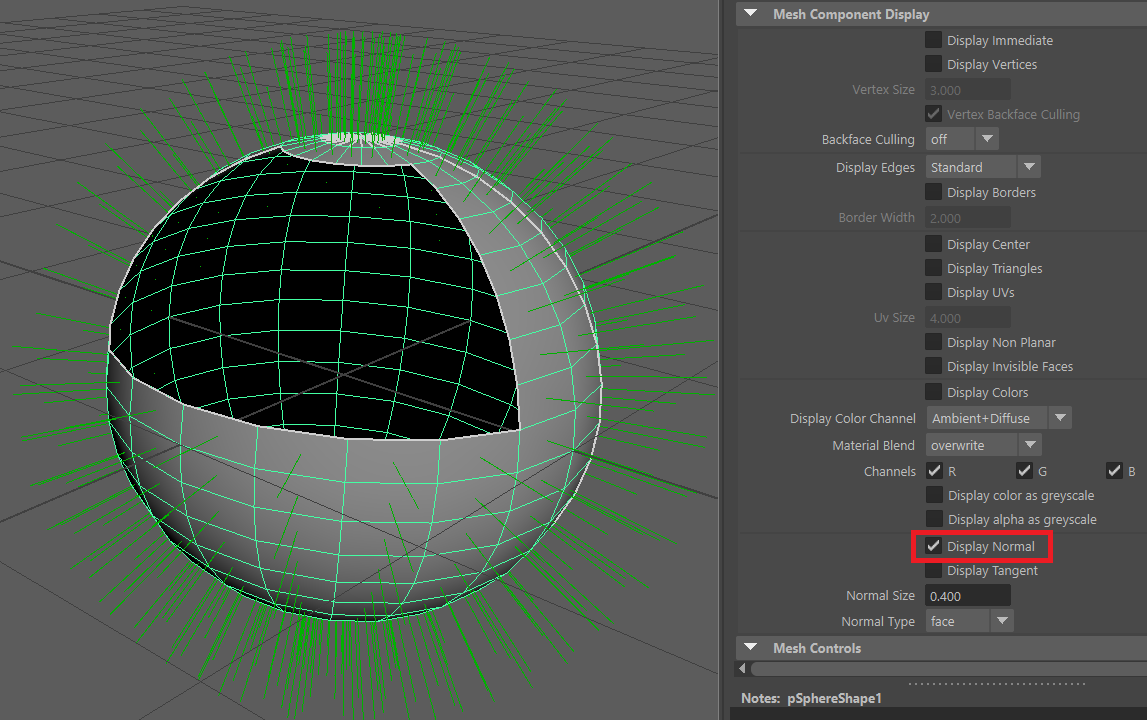Collapse the Mesh Component Display section

(750, 14)
